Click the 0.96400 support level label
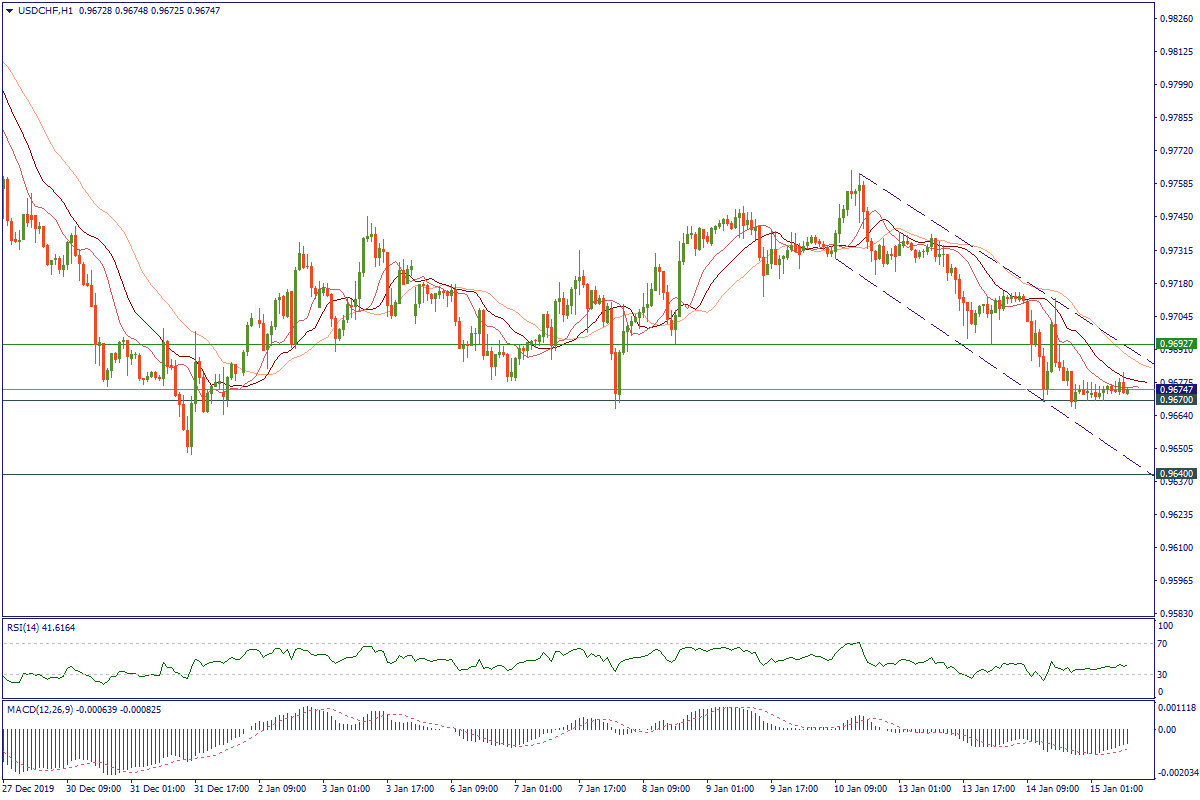1200x800 pixels. (x=1175, y=474)
